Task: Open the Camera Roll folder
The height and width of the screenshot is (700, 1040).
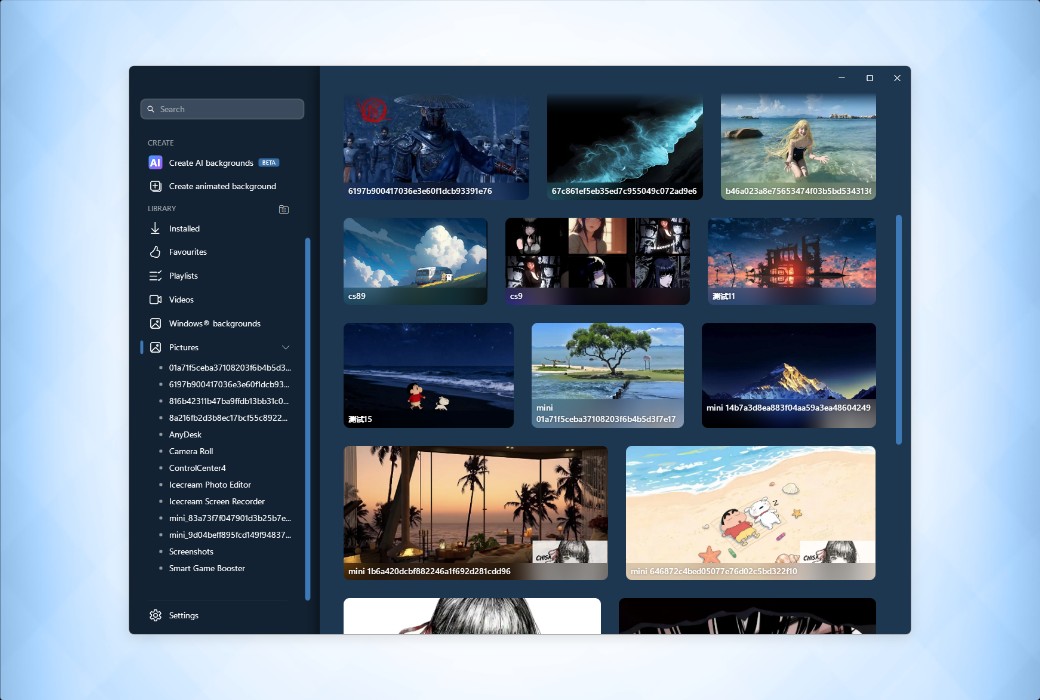Action: [x=191, y=451]
